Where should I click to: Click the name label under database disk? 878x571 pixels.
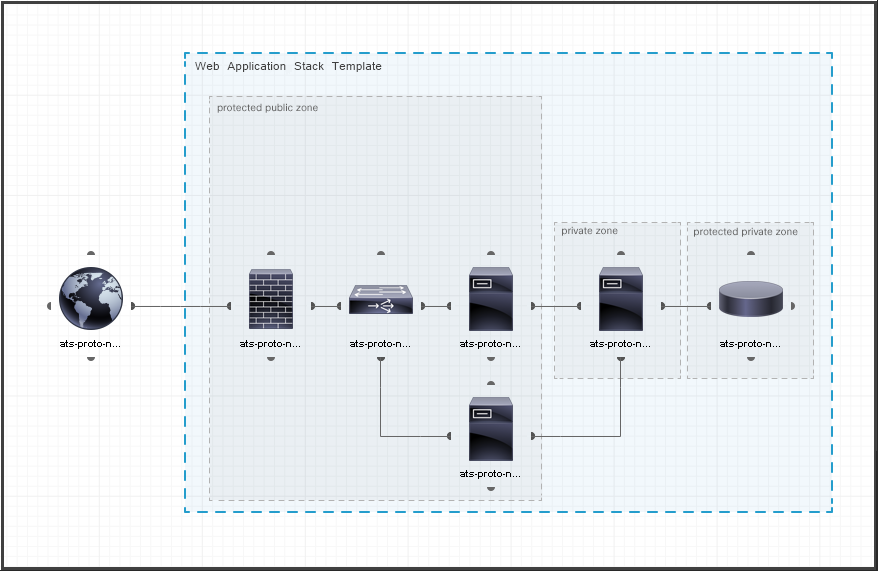click(751, 344)
